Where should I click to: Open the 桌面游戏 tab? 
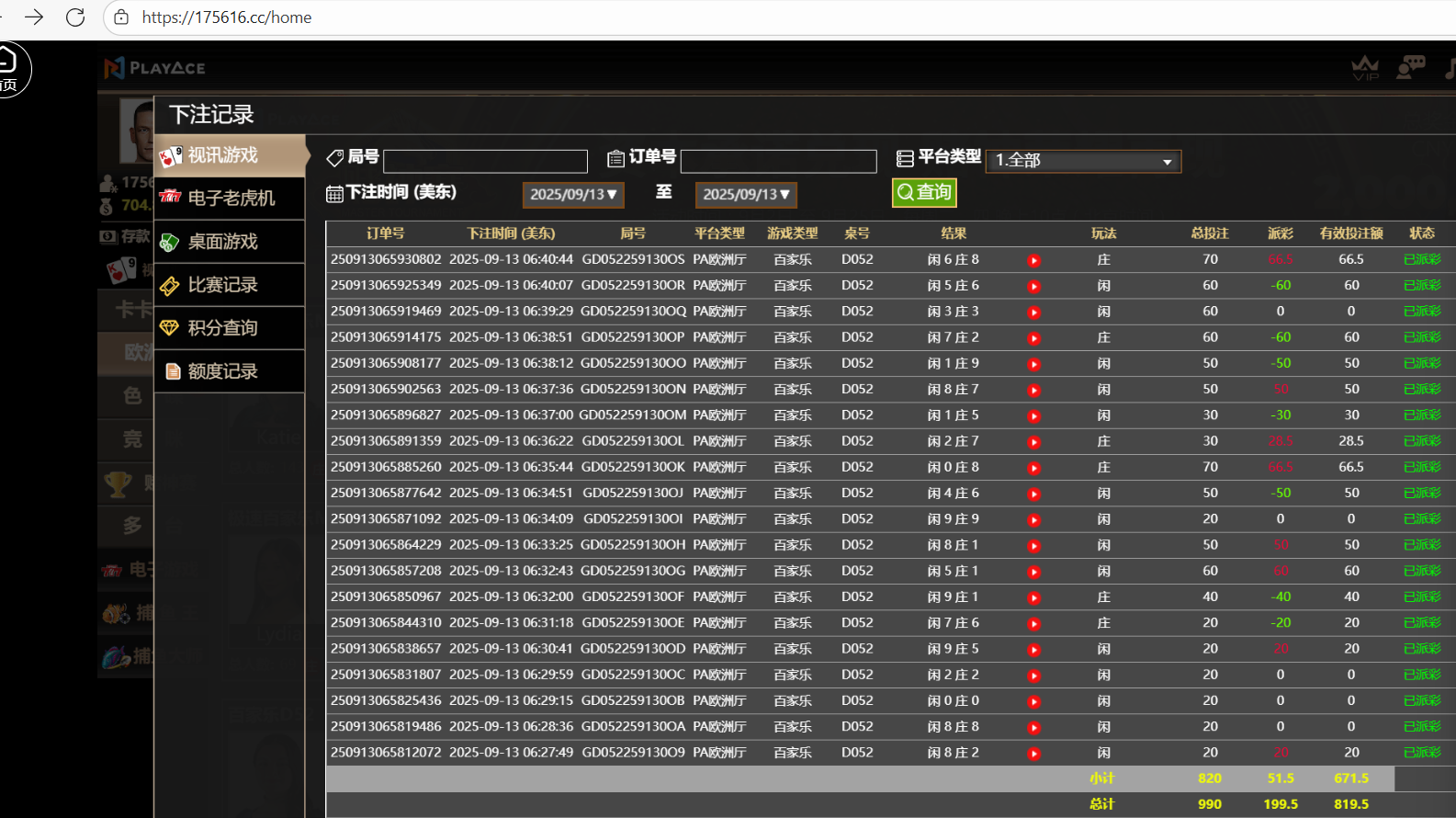(230, 242)
